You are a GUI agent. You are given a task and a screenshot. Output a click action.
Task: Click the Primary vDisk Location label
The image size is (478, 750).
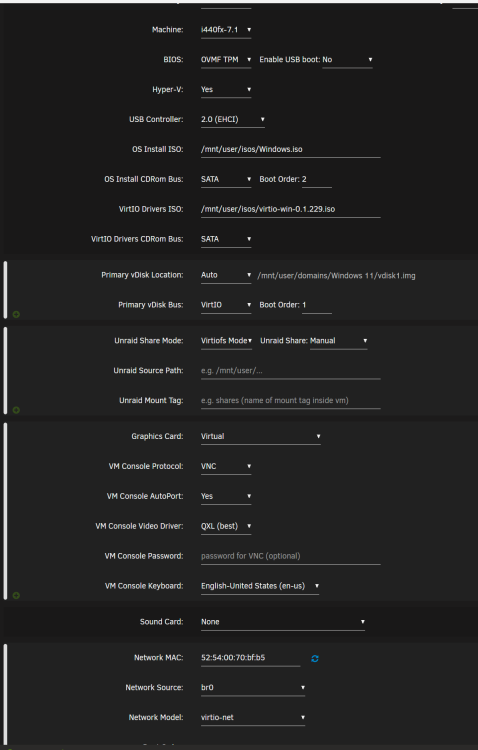point(142,275)
